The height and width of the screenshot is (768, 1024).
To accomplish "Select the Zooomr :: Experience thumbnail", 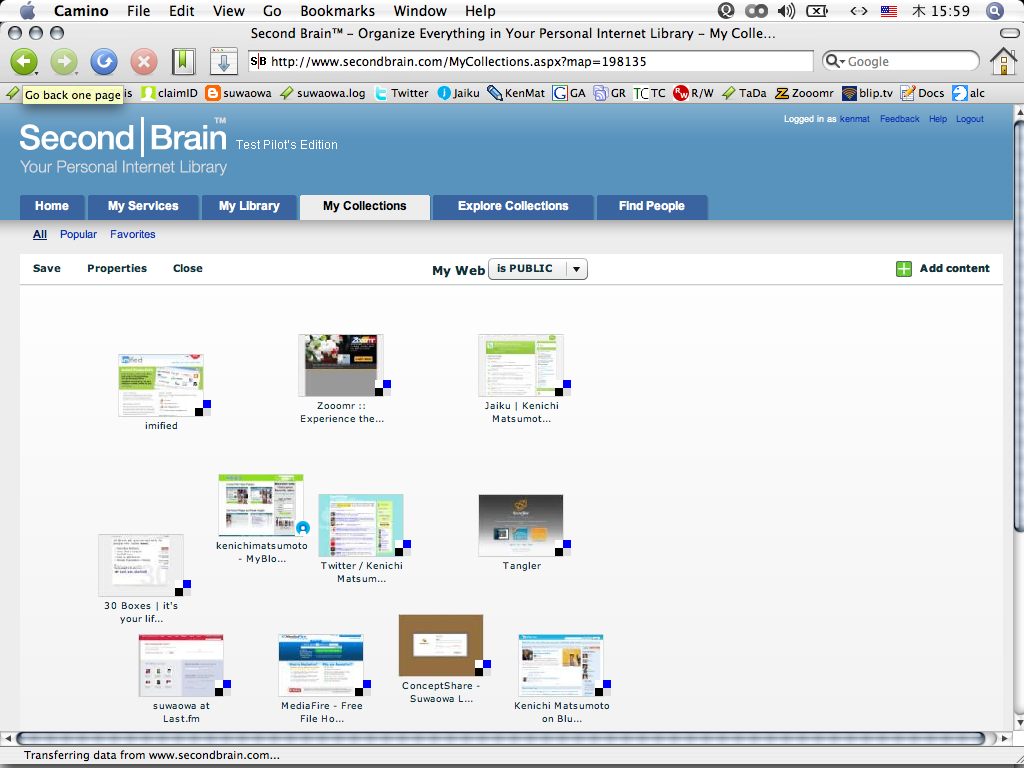I will pos(341,365).
